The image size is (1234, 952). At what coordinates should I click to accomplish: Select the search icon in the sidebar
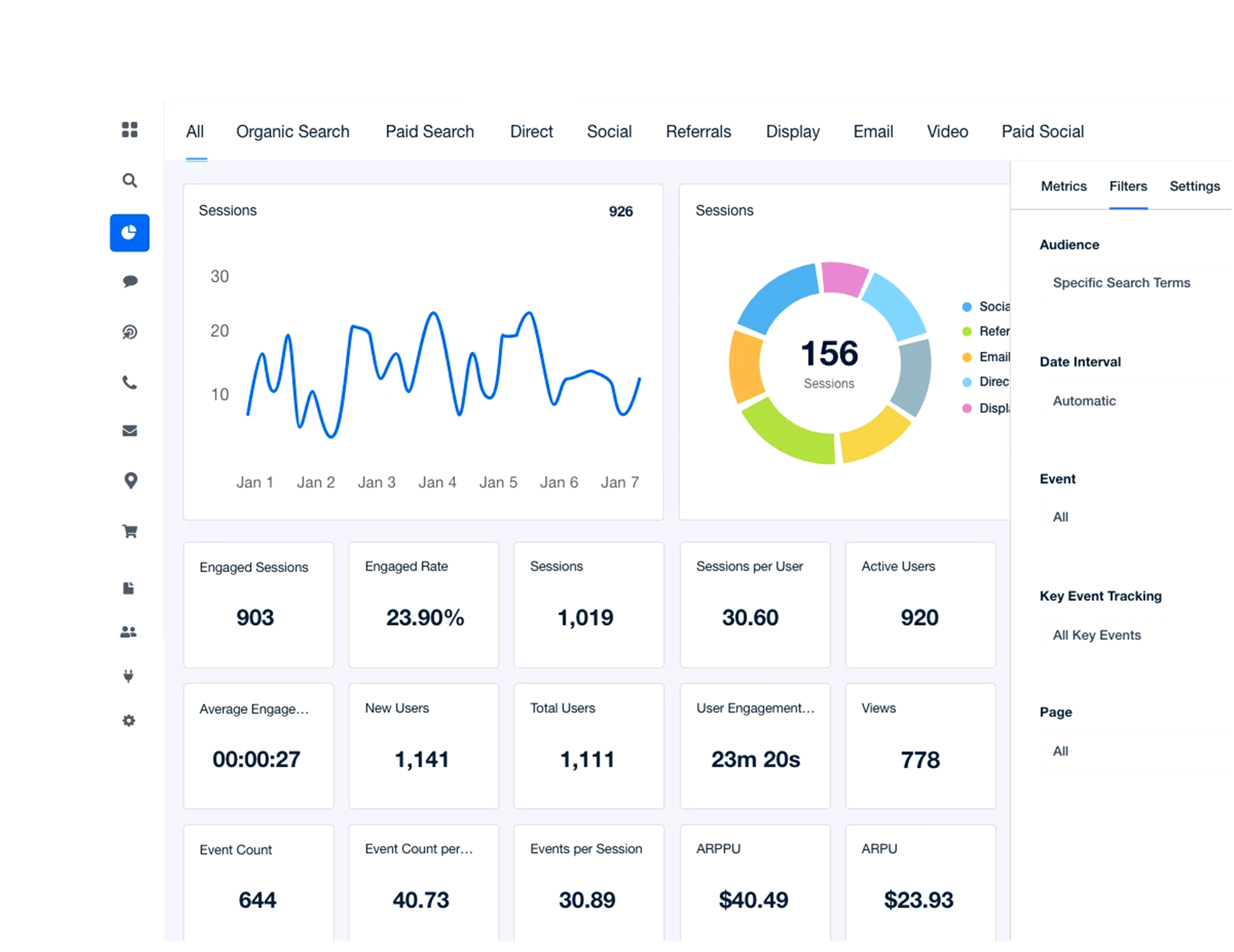point(129,180)
